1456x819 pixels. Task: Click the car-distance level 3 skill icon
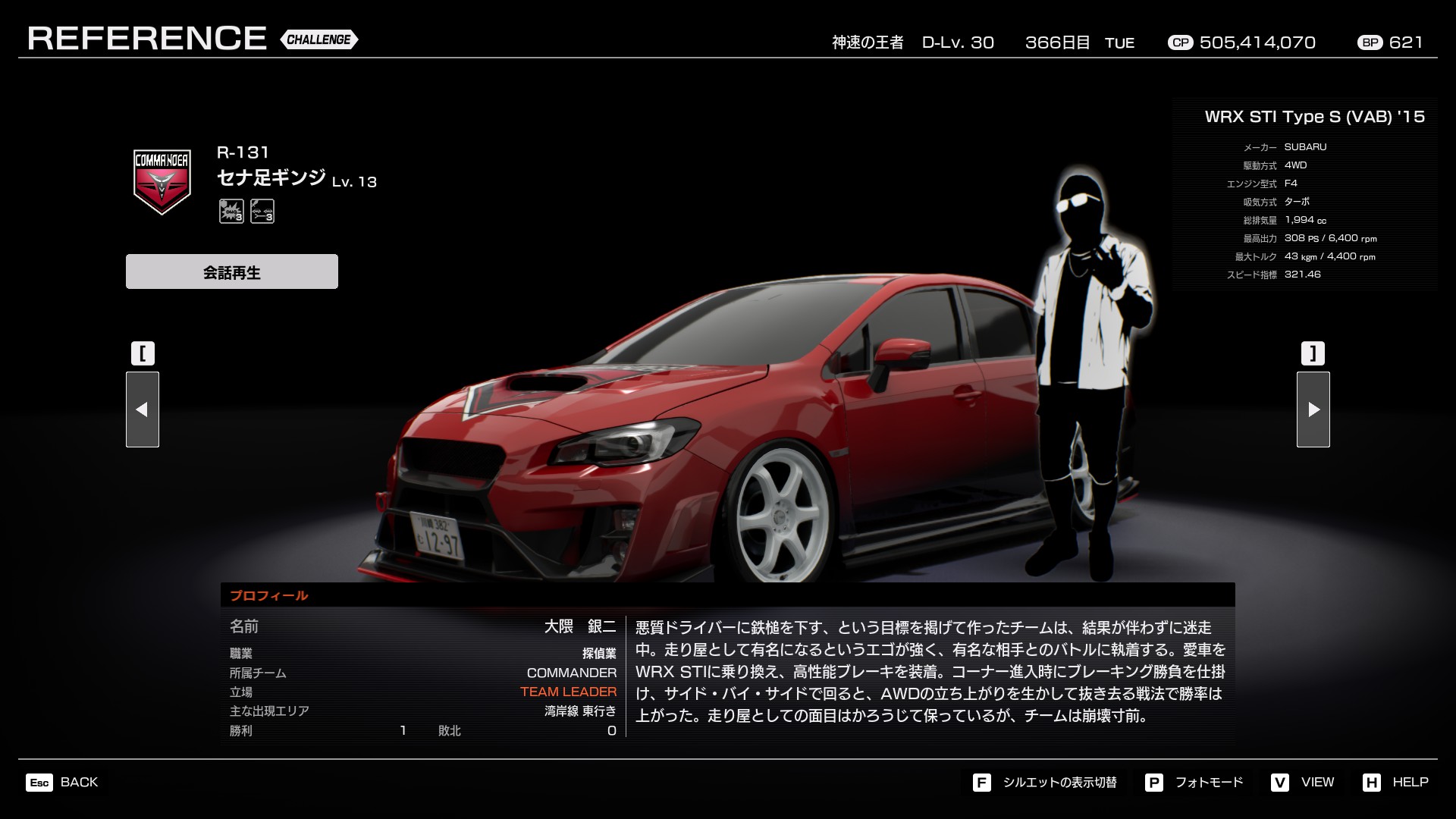coord(262,211)
